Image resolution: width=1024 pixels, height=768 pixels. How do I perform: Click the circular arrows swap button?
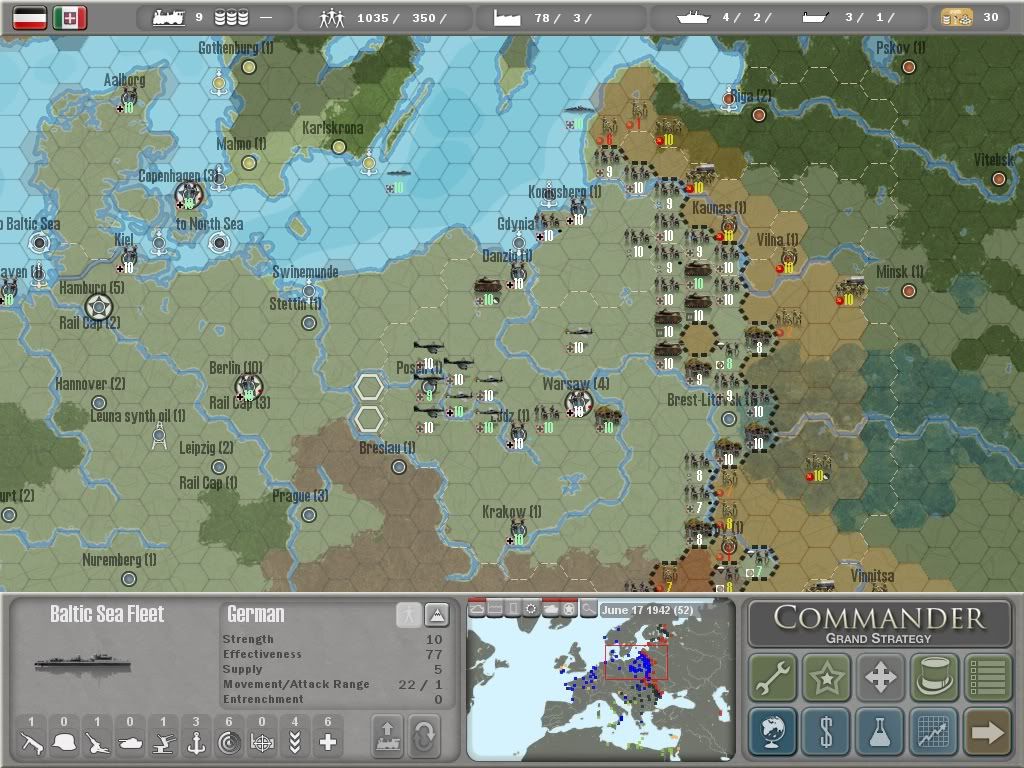tap(424, 735)
